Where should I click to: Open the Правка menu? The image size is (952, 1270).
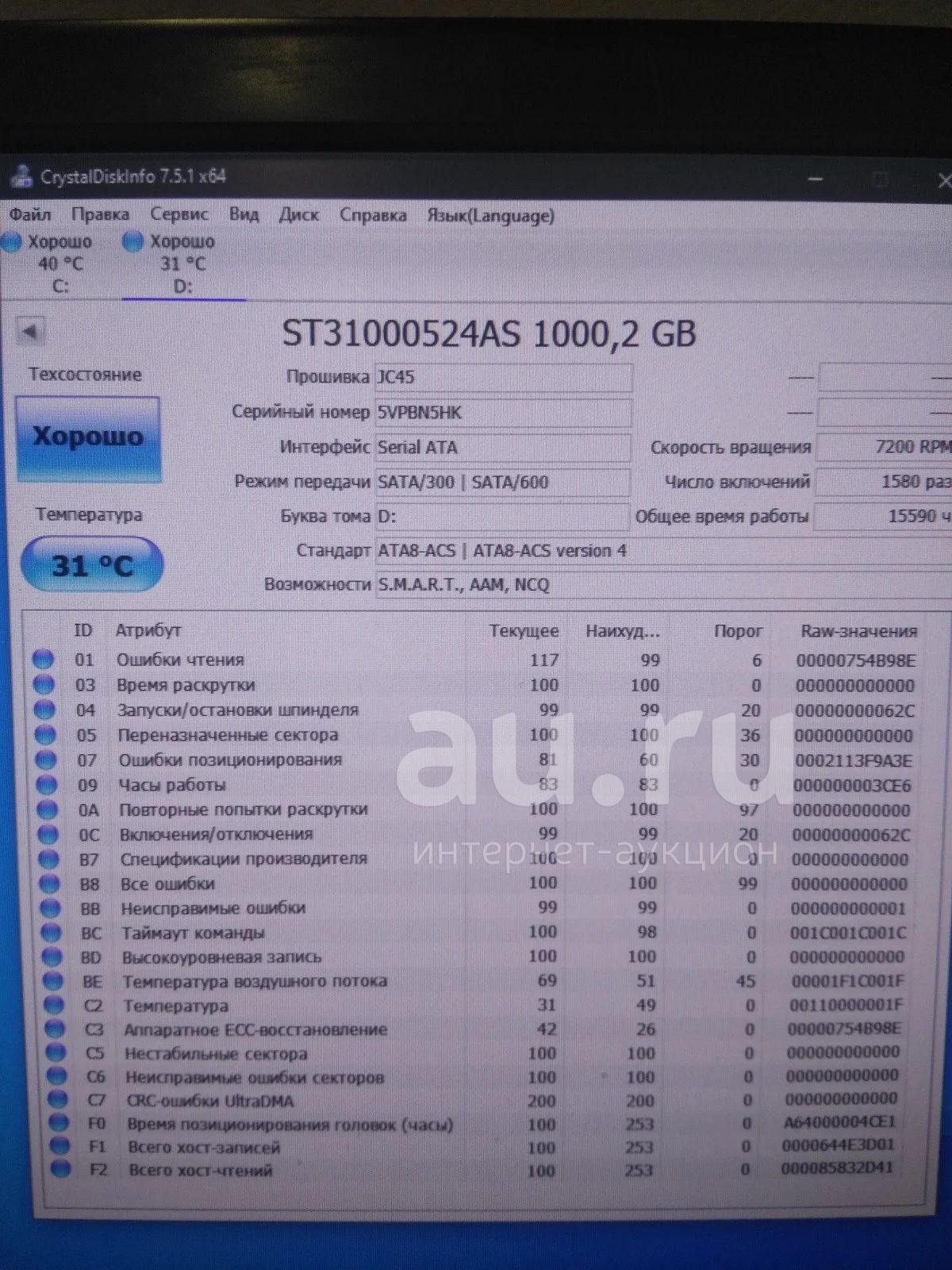(x=100, y=214)
